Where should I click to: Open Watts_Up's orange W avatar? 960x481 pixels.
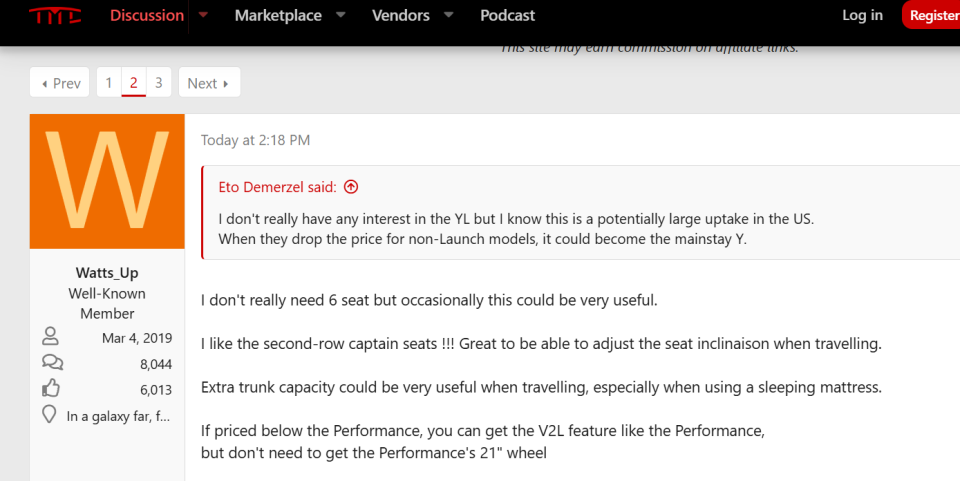coord(107,181)
